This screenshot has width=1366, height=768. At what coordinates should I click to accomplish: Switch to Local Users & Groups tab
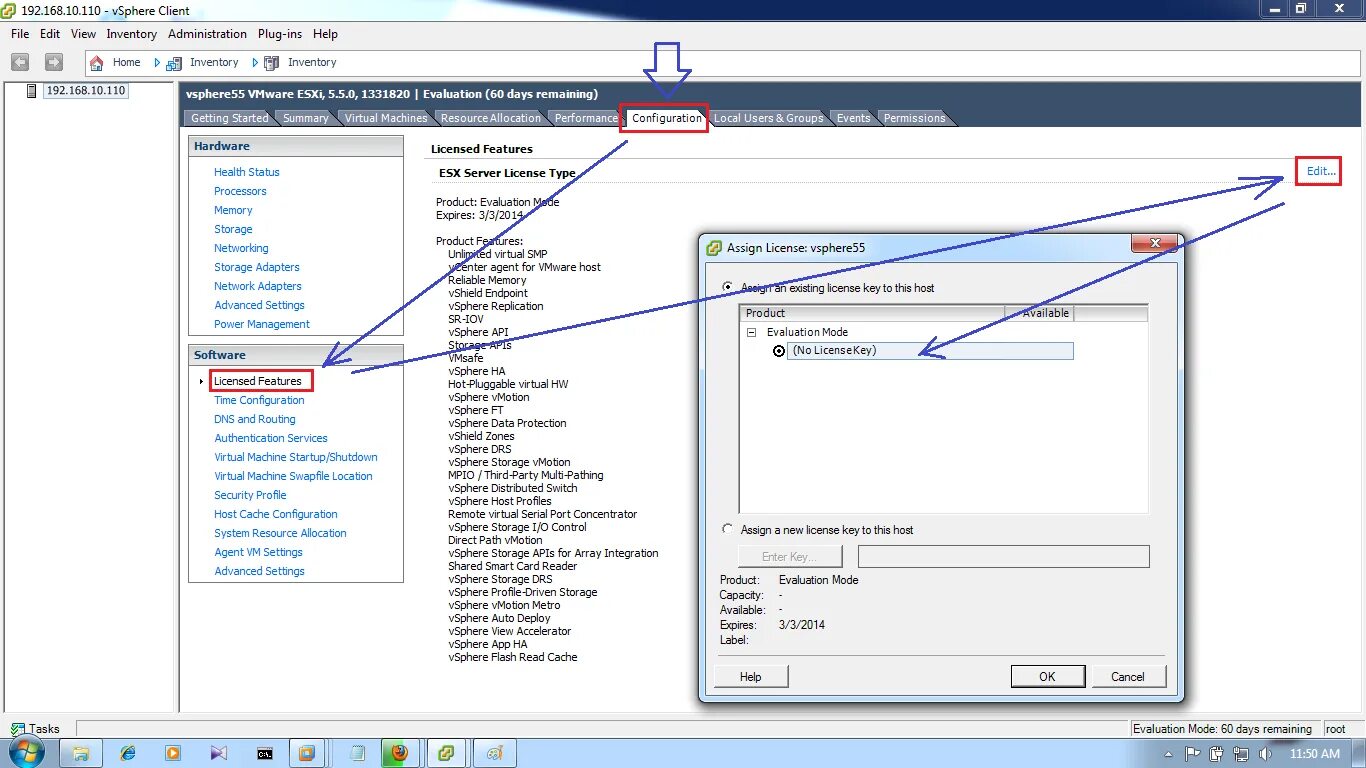769,118
